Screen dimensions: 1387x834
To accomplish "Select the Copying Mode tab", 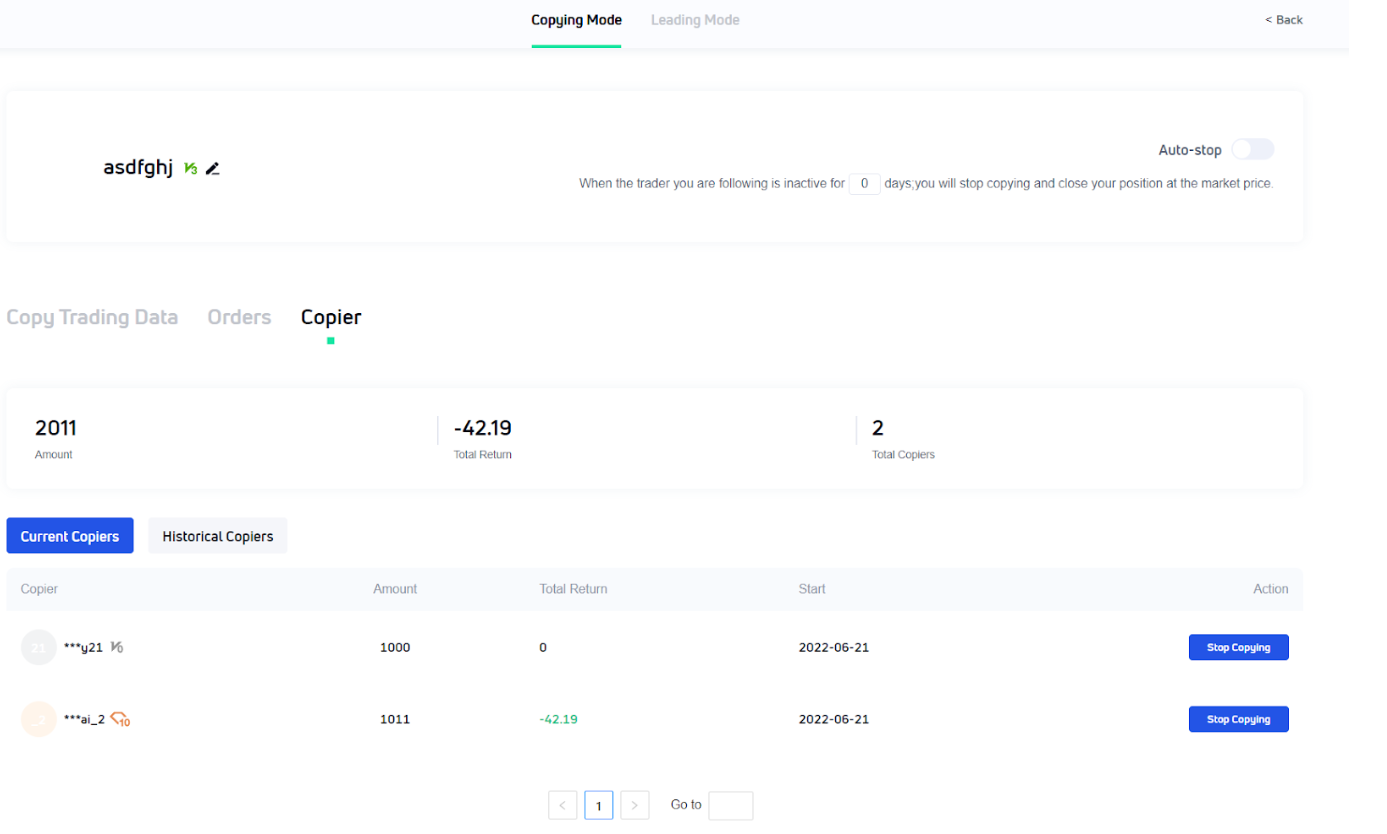I will tap(576, 20).
